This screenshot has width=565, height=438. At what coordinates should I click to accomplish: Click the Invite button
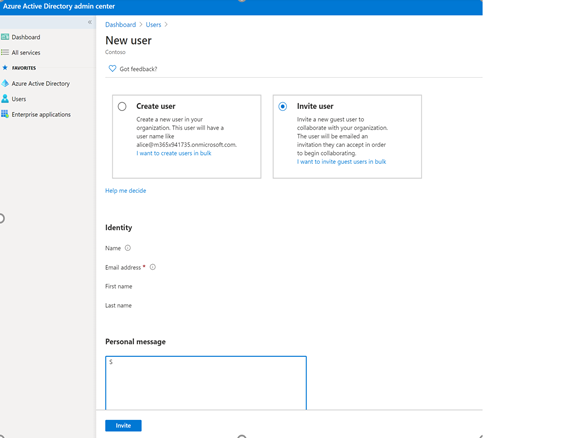(123, 425)
